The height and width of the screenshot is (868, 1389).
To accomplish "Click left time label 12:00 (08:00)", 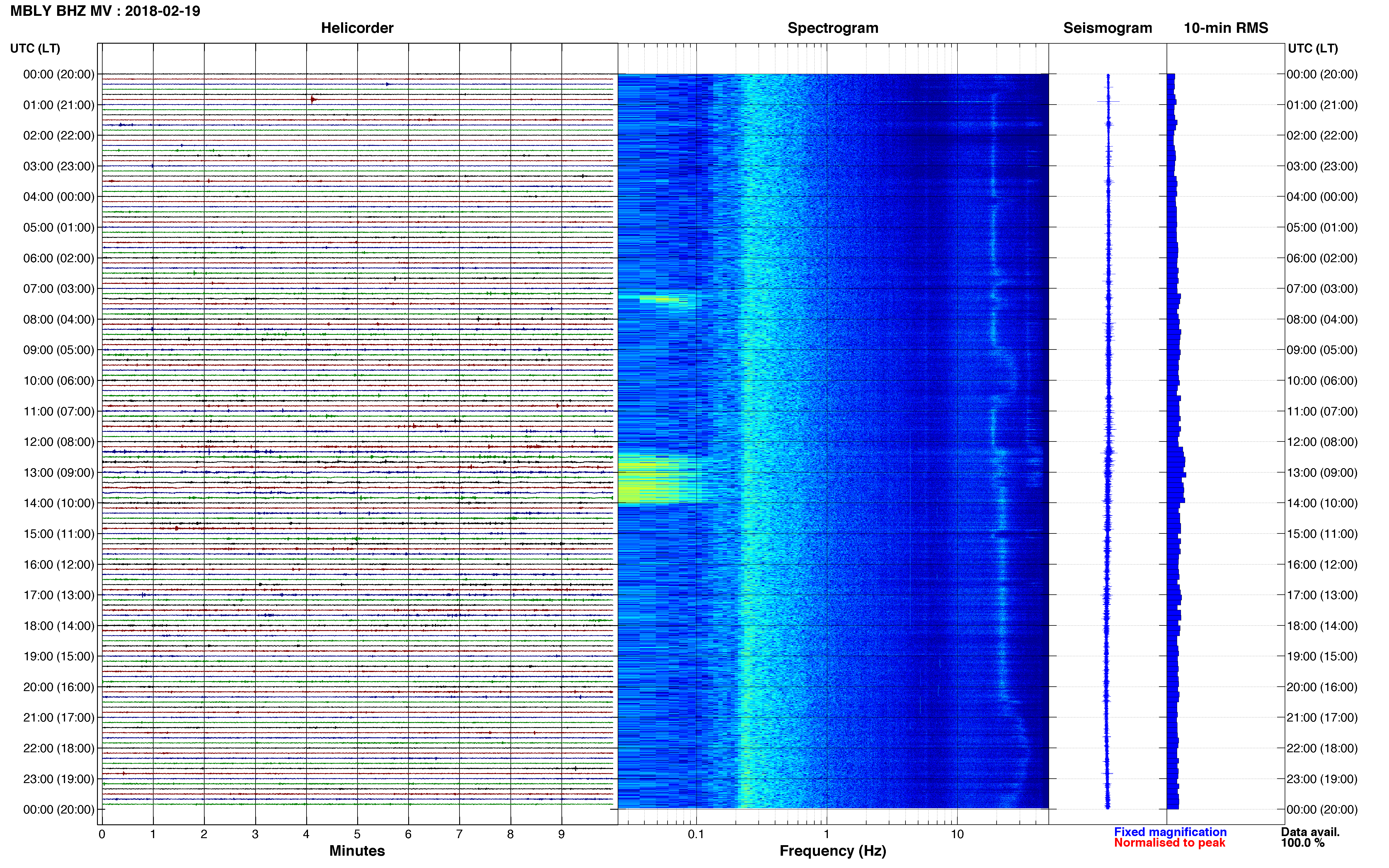I will tap(59, 442).
